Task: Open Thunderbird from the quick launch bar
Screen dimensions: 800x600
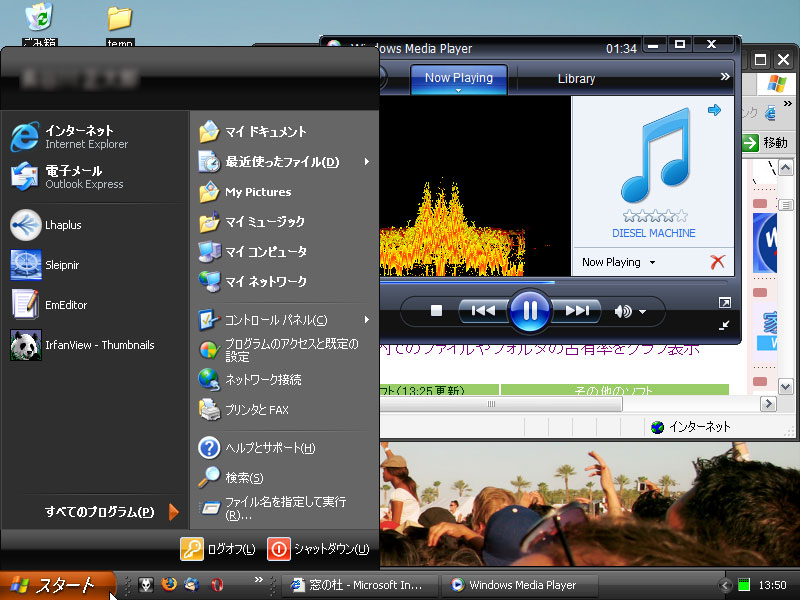Action: (x=190, y=584)
